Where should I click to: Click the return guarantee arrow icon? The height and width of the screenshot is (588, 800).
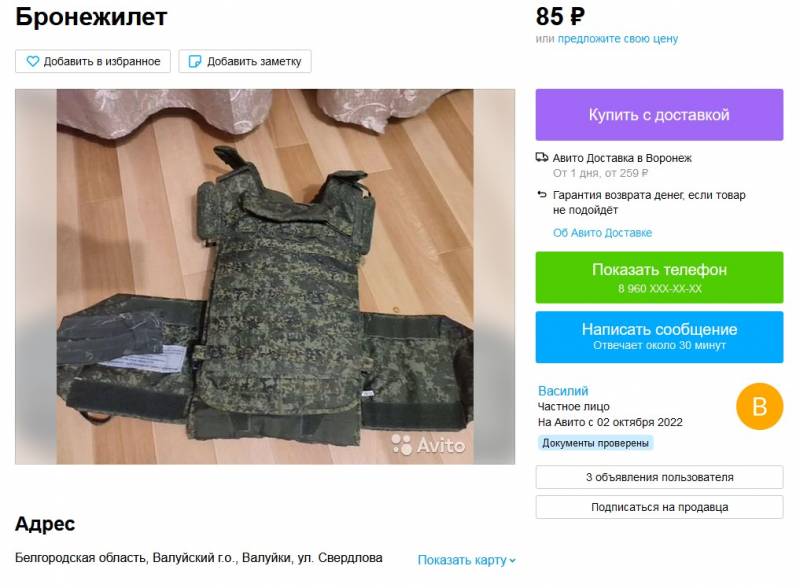click(542, 195)
